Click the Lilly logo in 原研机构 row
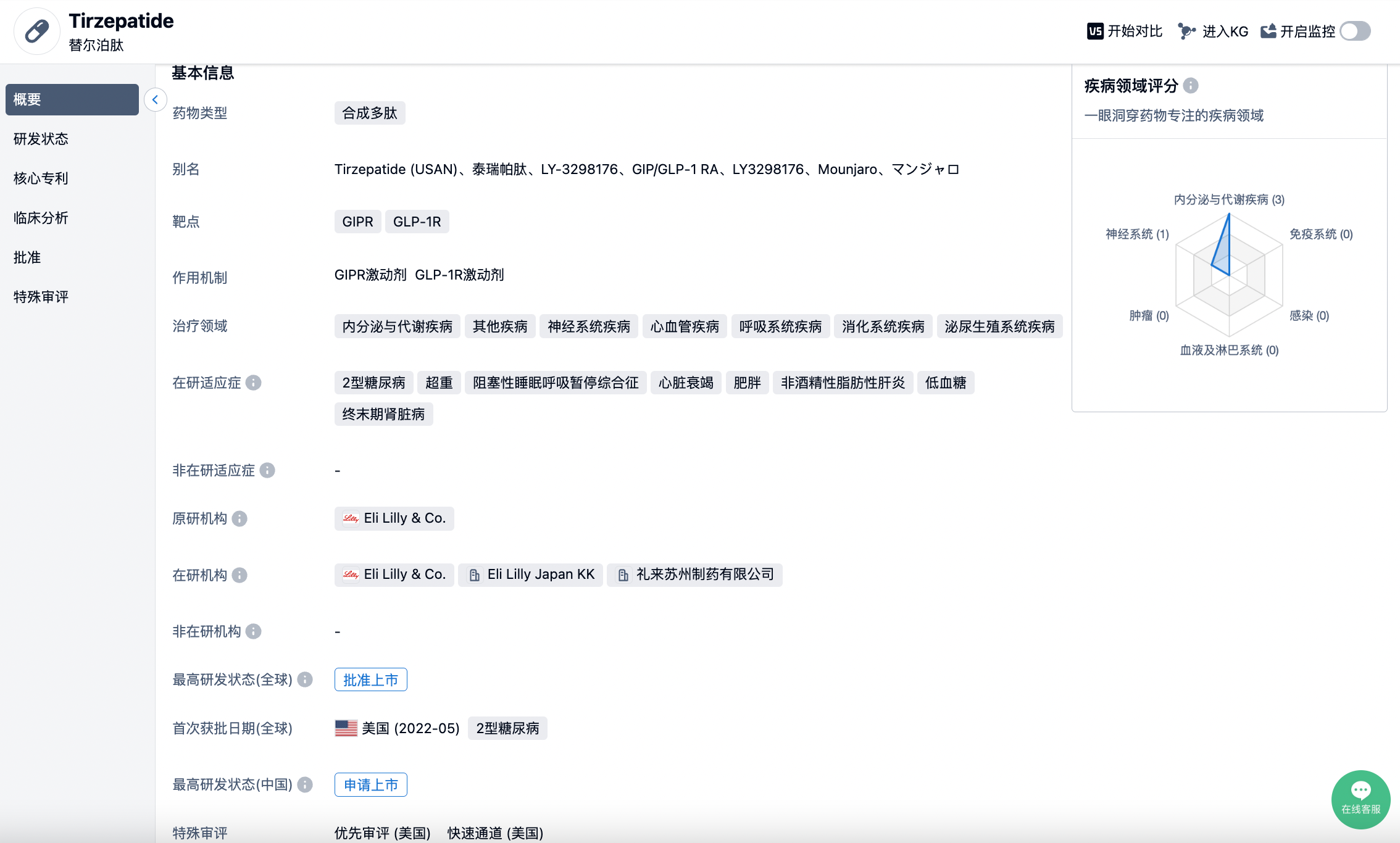1400x843 pixels. pos(351,518)
